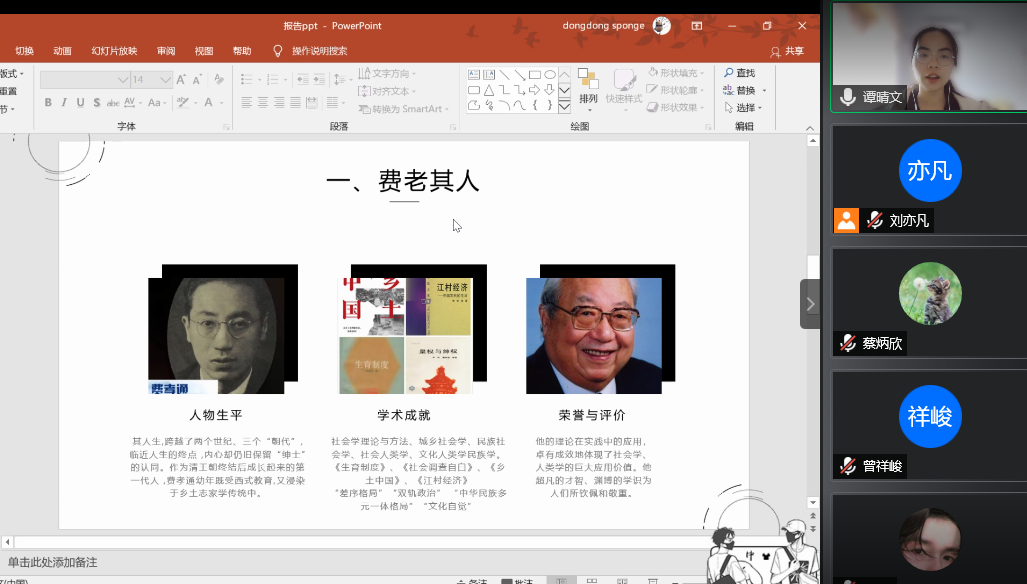The image size is (1027, 584).
Task: Open the paragraph dialog launcher
Action: (453, 126)
